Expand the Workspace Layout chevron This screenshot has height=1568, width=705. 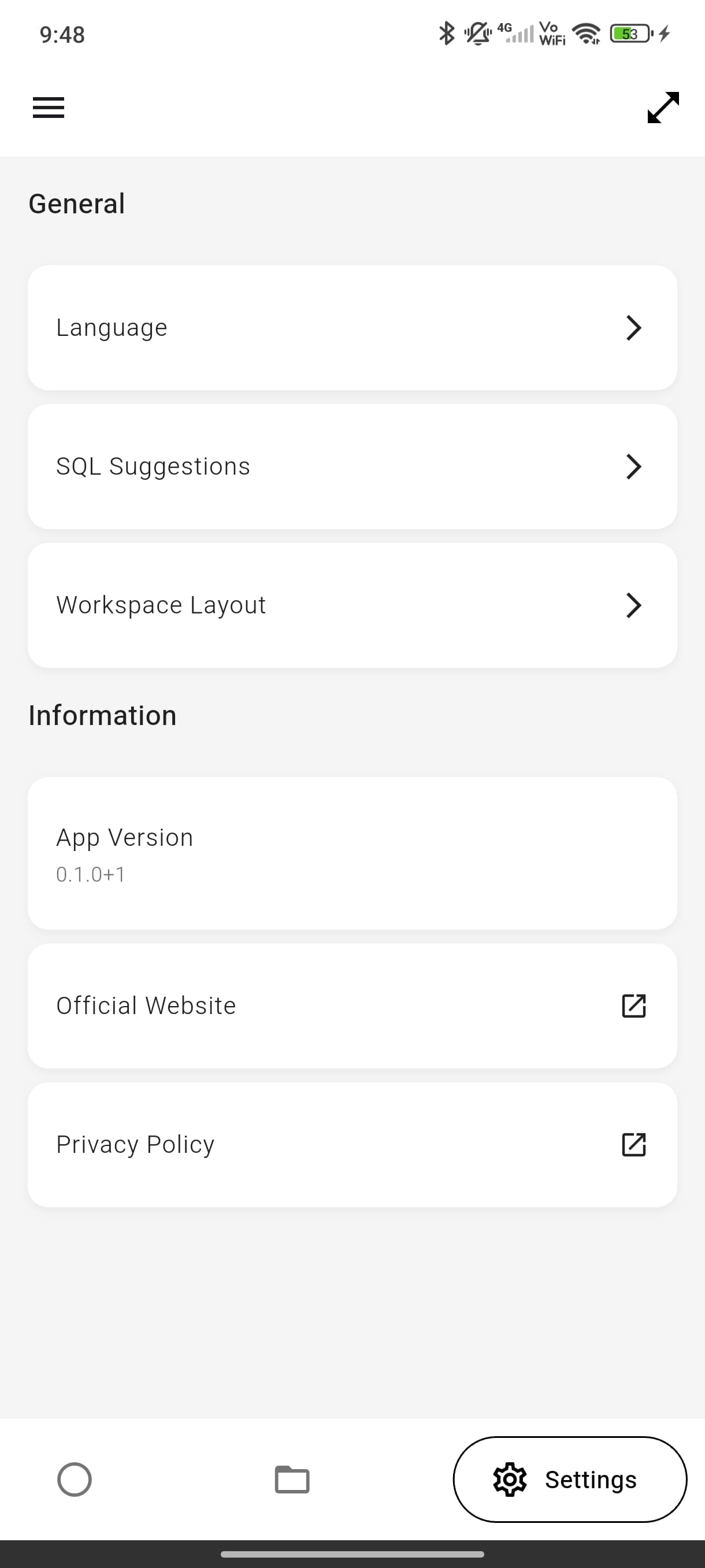click(x=633, y=605)
